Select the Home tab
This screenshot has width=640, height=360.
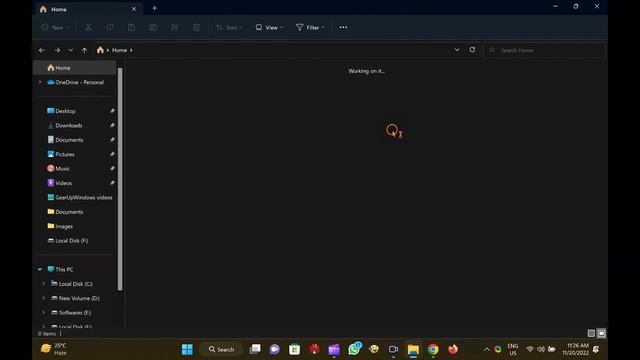89,9
